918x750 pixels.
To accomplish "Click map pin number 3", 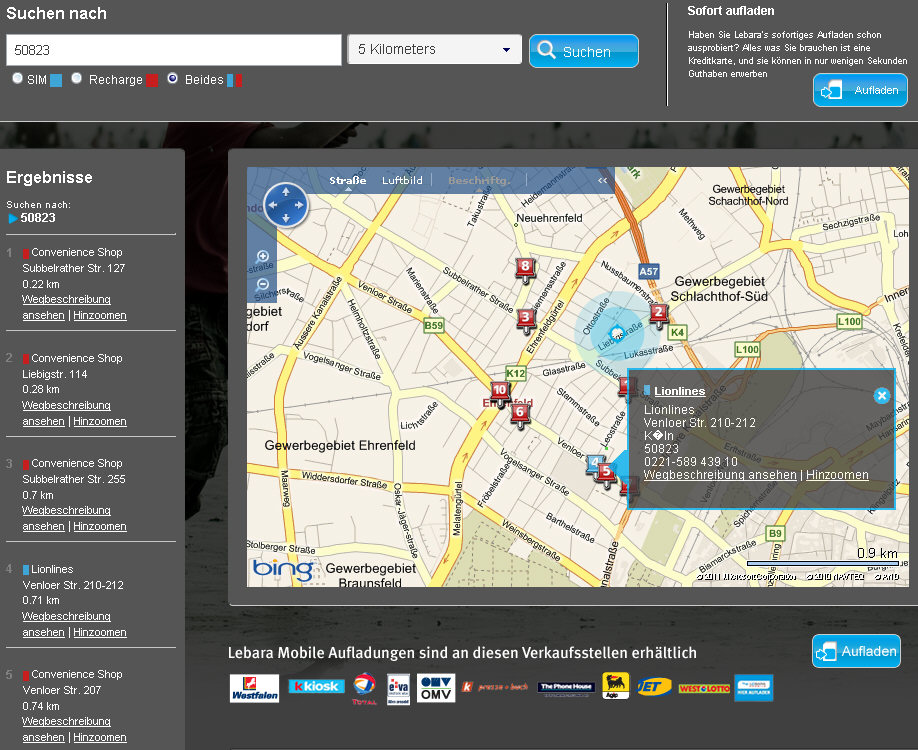I will pyautogui.click(x=526, y=319).
